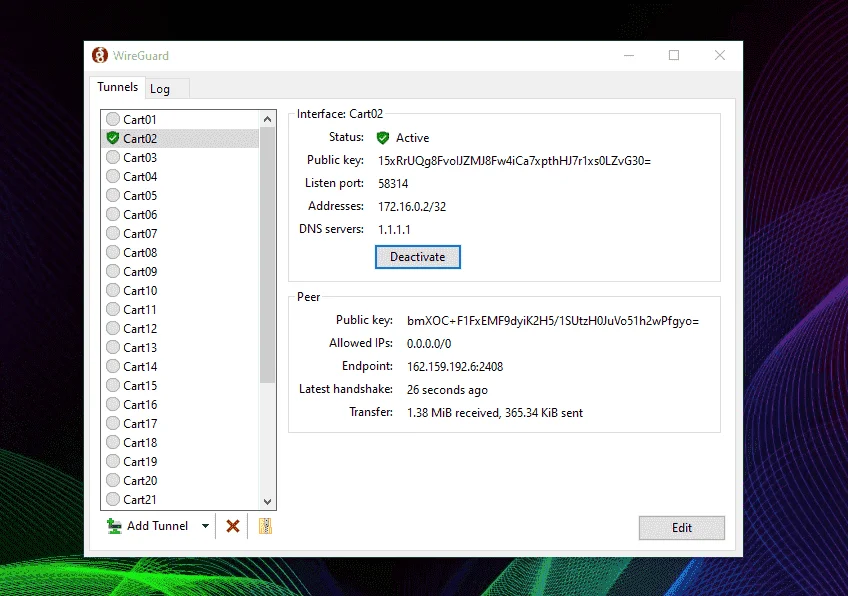This screenshot has width=848, height=596.
Task: Remove selected tunnel with red X
Action: point(233,526)
